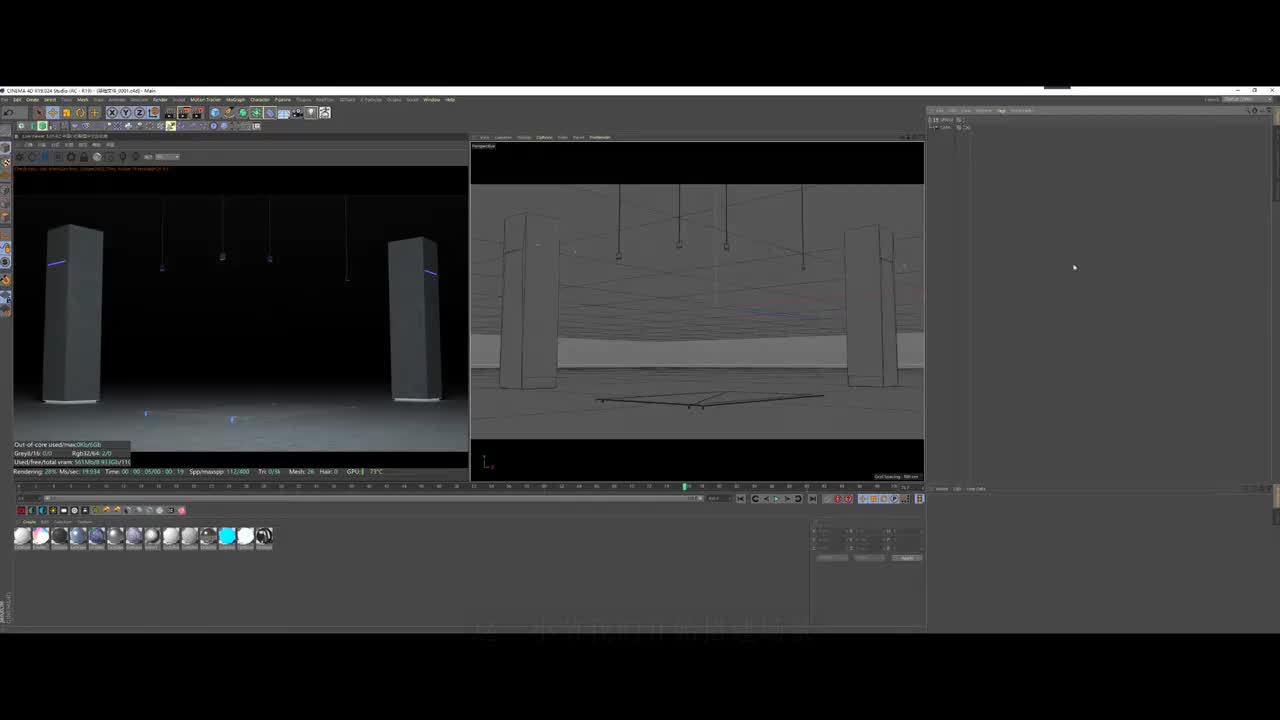Toggle the coordinate system icon
The width and height of the screenshot is (1280, 720).
coord(154,112)
